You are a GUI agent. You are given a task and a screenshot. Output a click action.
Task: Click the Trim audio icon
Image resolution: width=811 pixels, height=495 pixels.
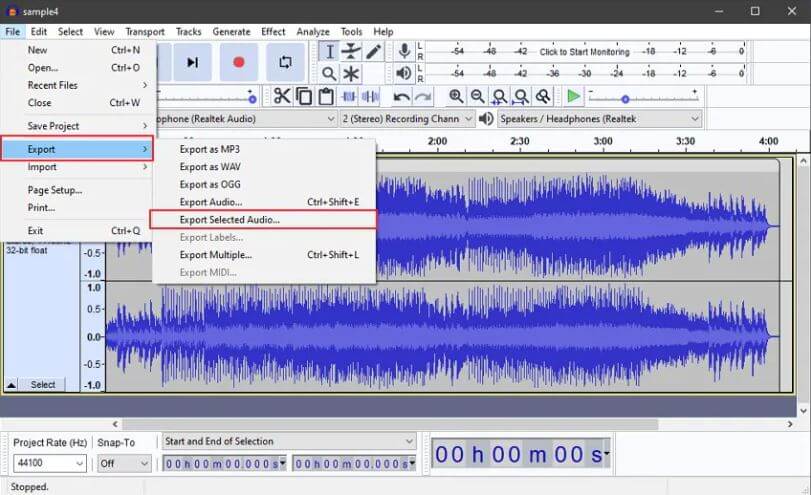(348, 96)
